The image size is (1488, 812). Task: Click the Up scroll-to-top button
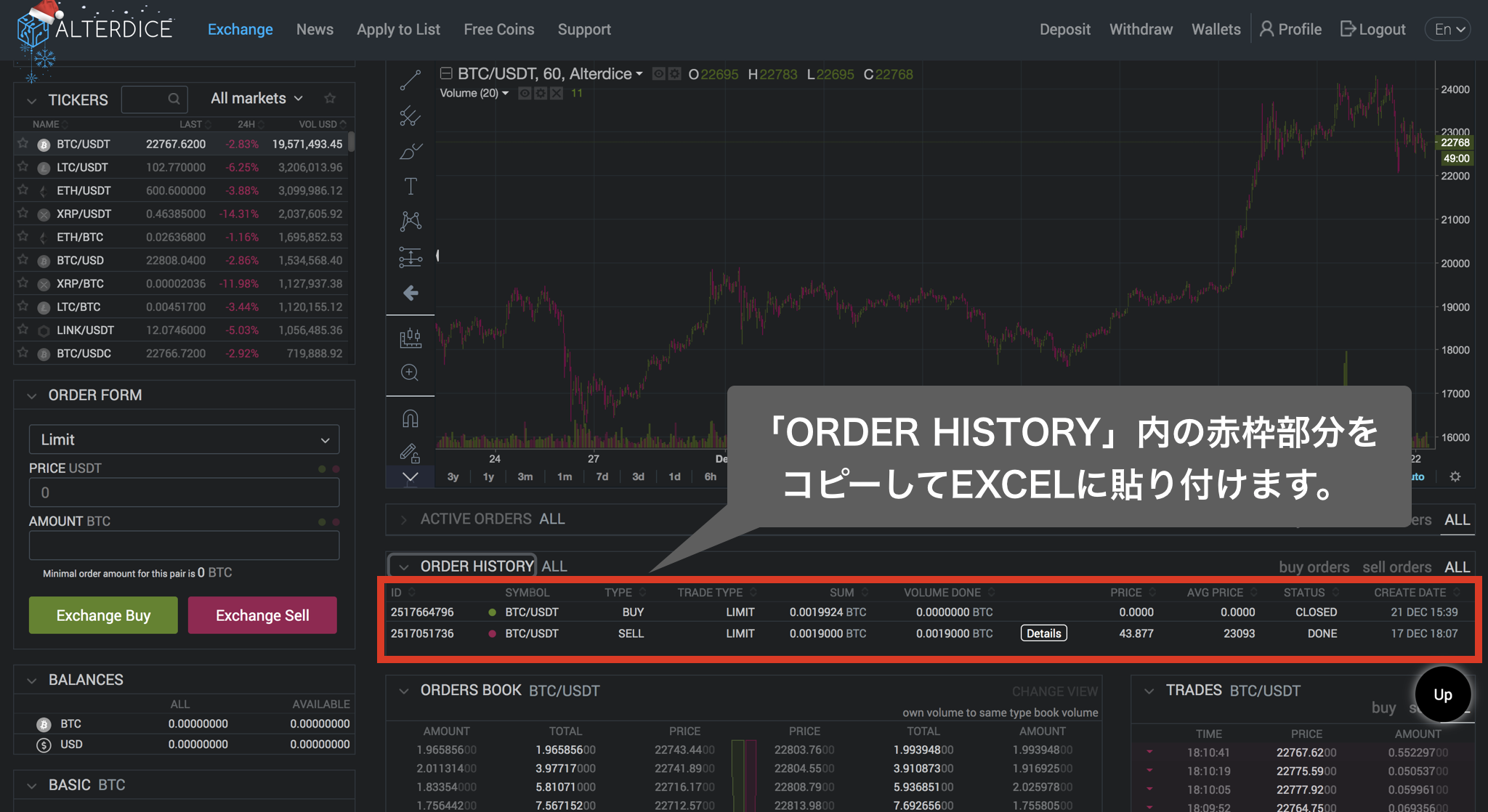(1443, 694)
